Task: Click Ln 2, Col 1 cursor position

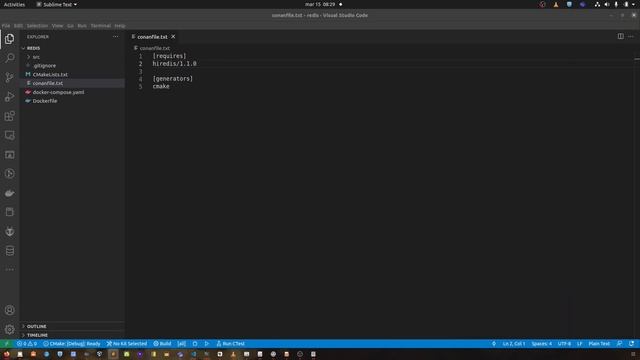Action: pyautogui.click(x=514, y=344)
